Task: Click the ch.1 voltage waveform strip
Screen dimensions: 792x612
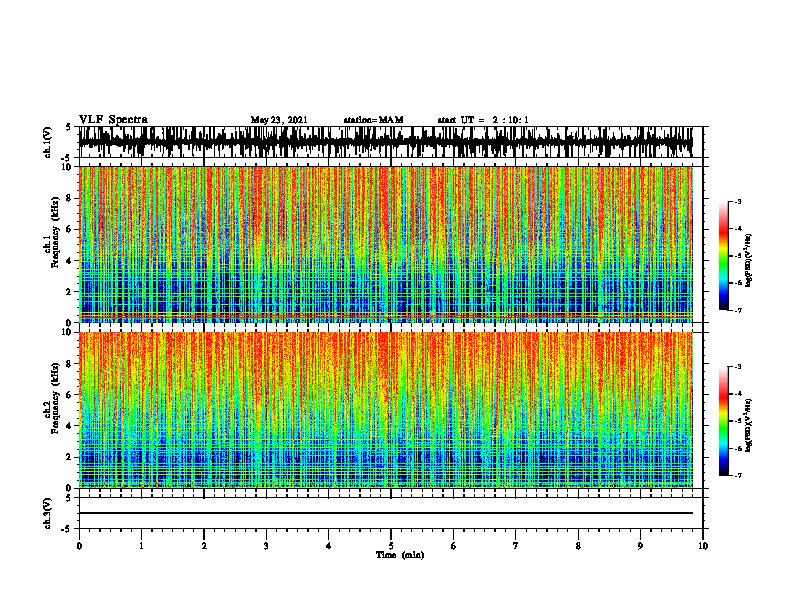Action: click(385, 142)
